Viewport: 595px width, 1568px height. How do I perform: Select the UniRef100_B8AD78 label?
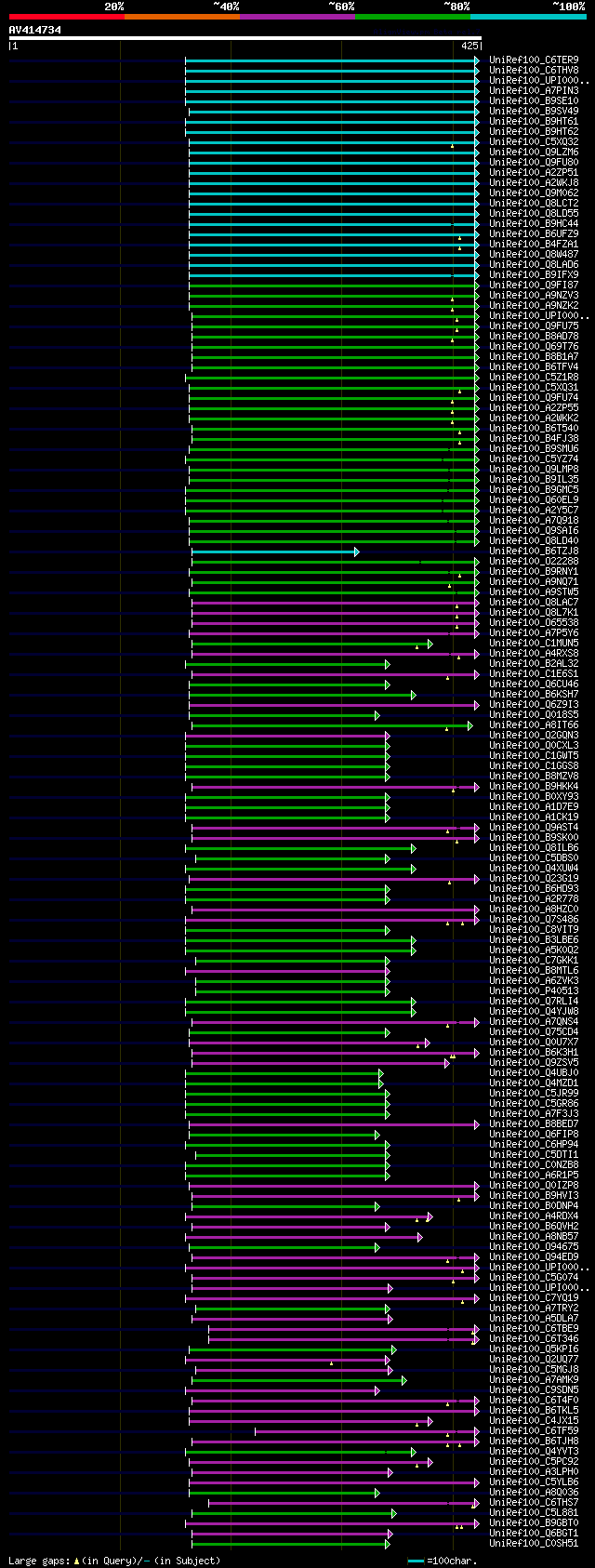[534, 337]
